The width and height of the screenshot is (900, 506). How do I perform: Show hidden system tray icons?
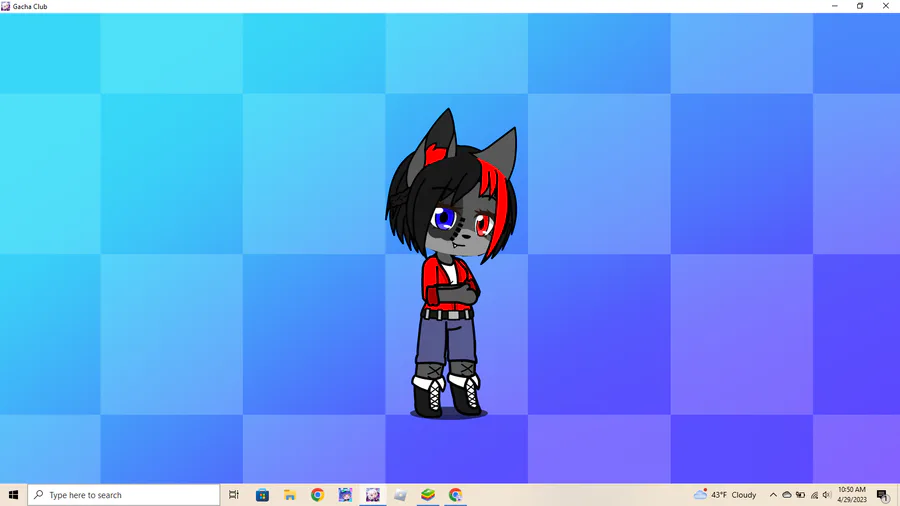click(773, 495)
